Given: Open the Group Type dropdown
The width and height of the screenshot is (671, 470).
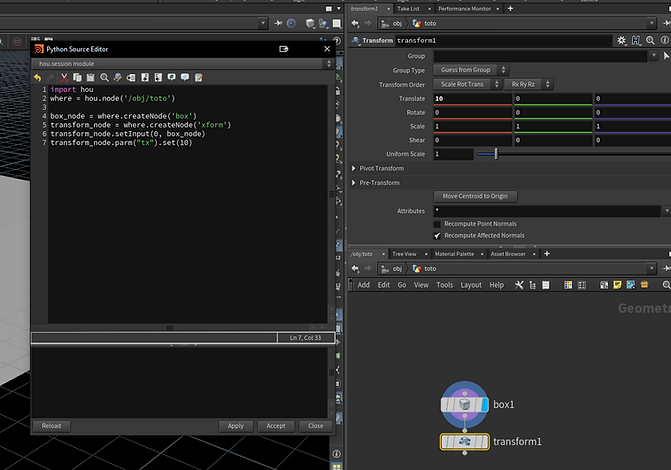Looking at the screenshot, I should [471, 70].
